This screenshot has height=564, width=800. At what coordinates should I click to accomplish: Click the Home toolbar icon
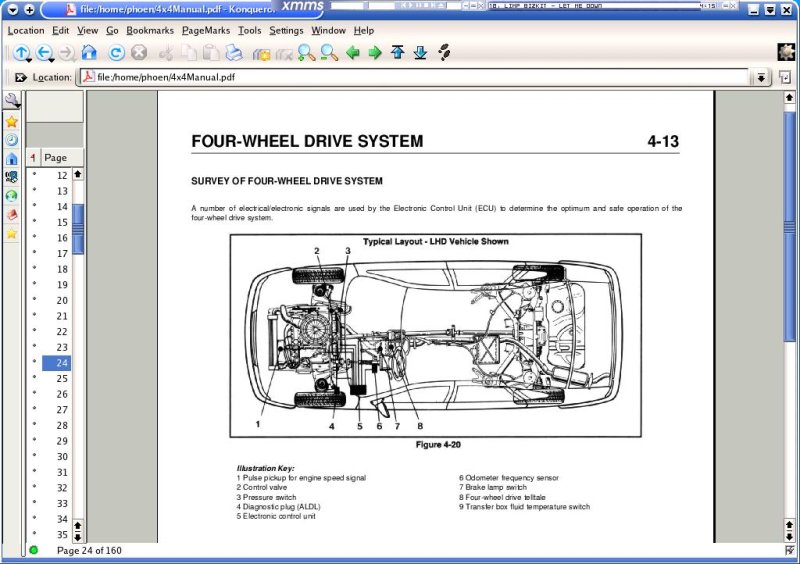[x=89, y=53]
